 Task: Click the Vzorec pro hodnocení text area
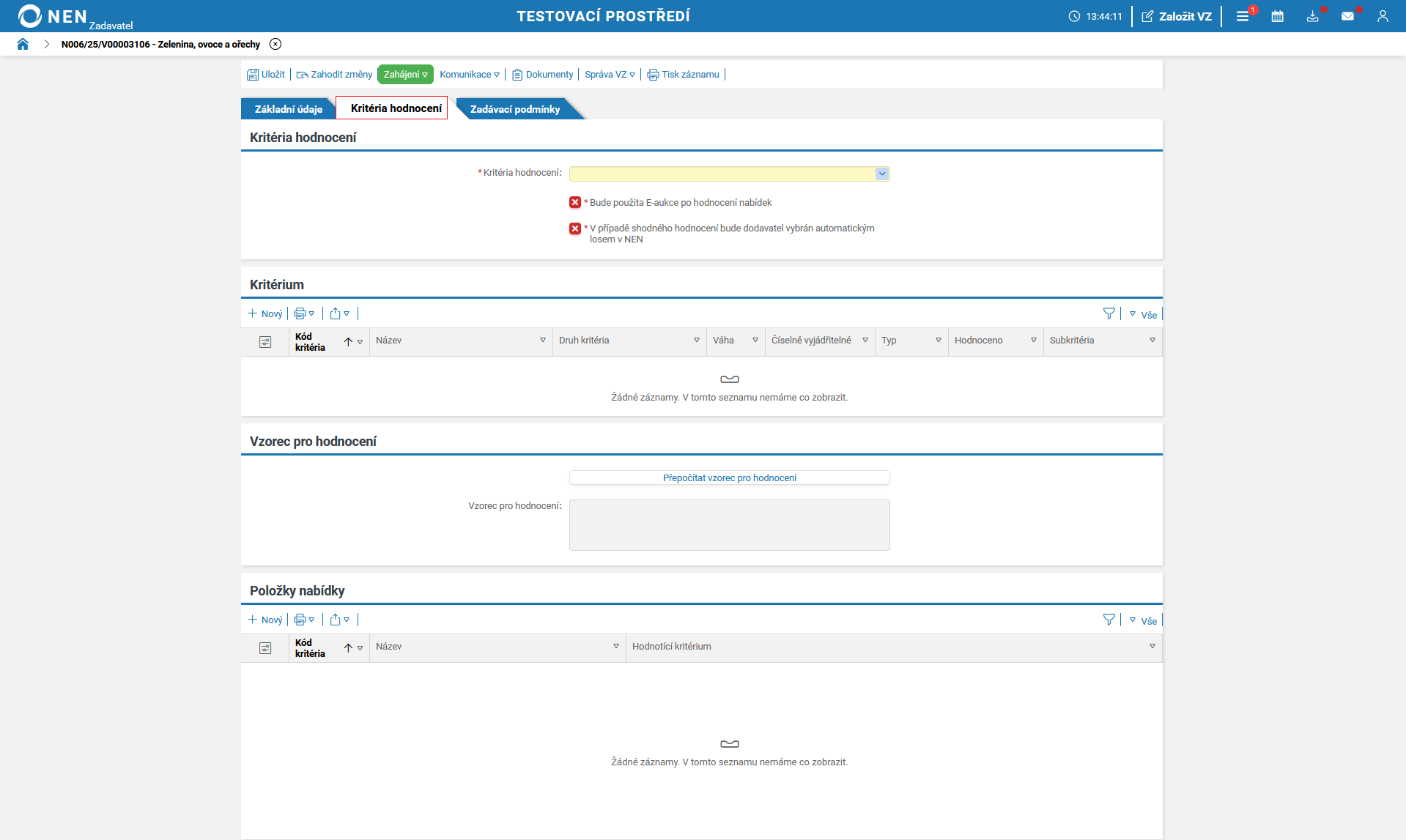tap(729, 524)
